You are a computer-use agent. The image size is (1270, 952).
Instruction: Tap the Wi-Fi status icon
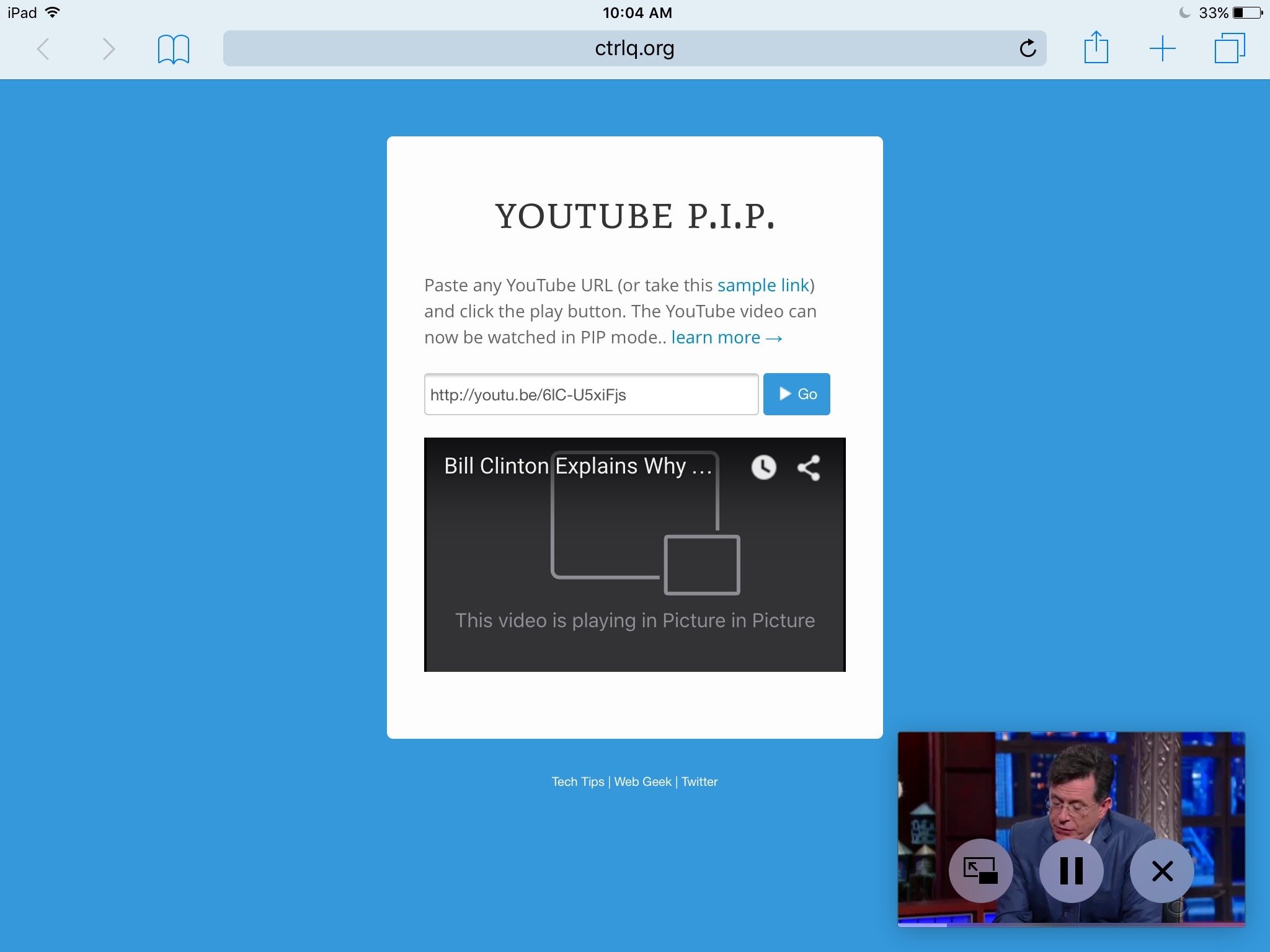pyautogui.click(x=53, y=12)
